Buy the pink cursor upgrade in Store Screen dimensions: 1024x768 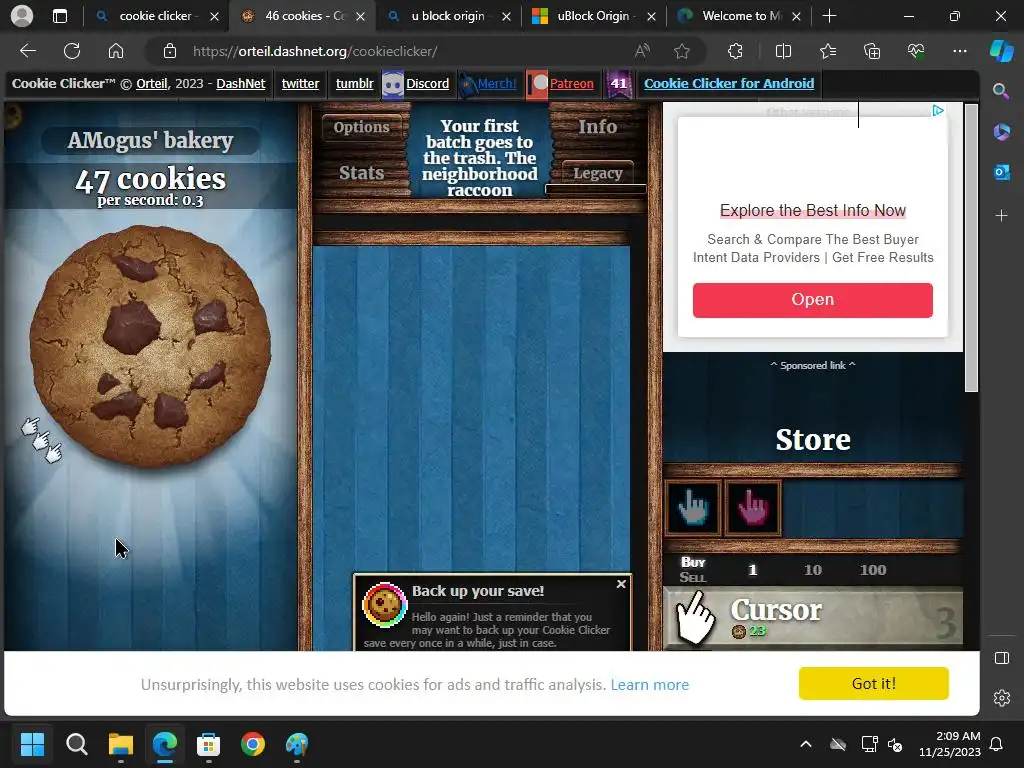coord(752,507)
